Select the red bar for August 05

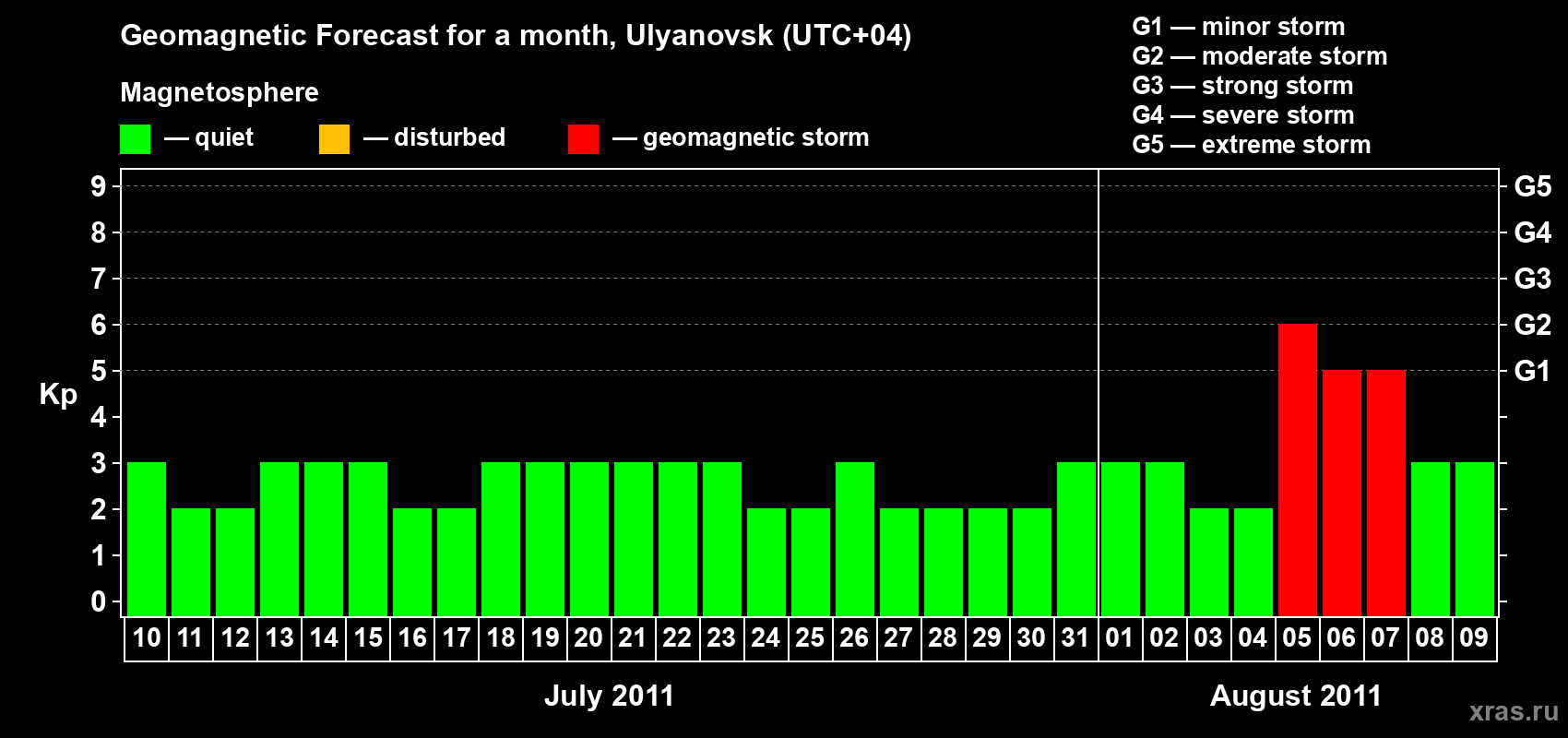[1298, 470]
